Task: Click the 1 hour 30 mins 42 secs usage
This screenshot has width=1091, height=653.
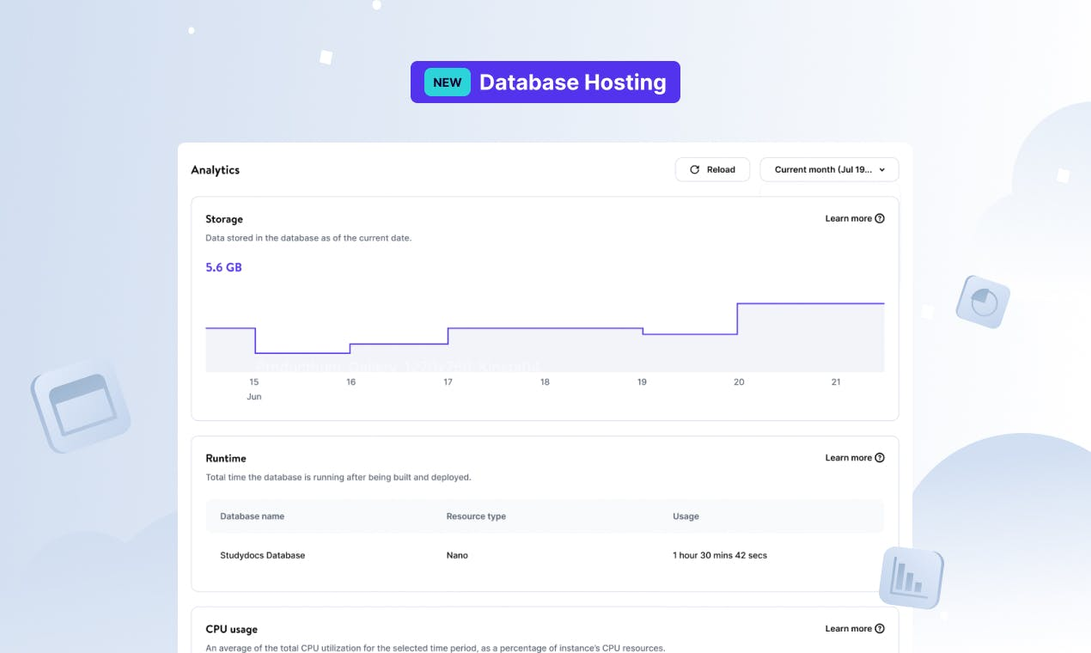Action: click(x=719, y=555)
